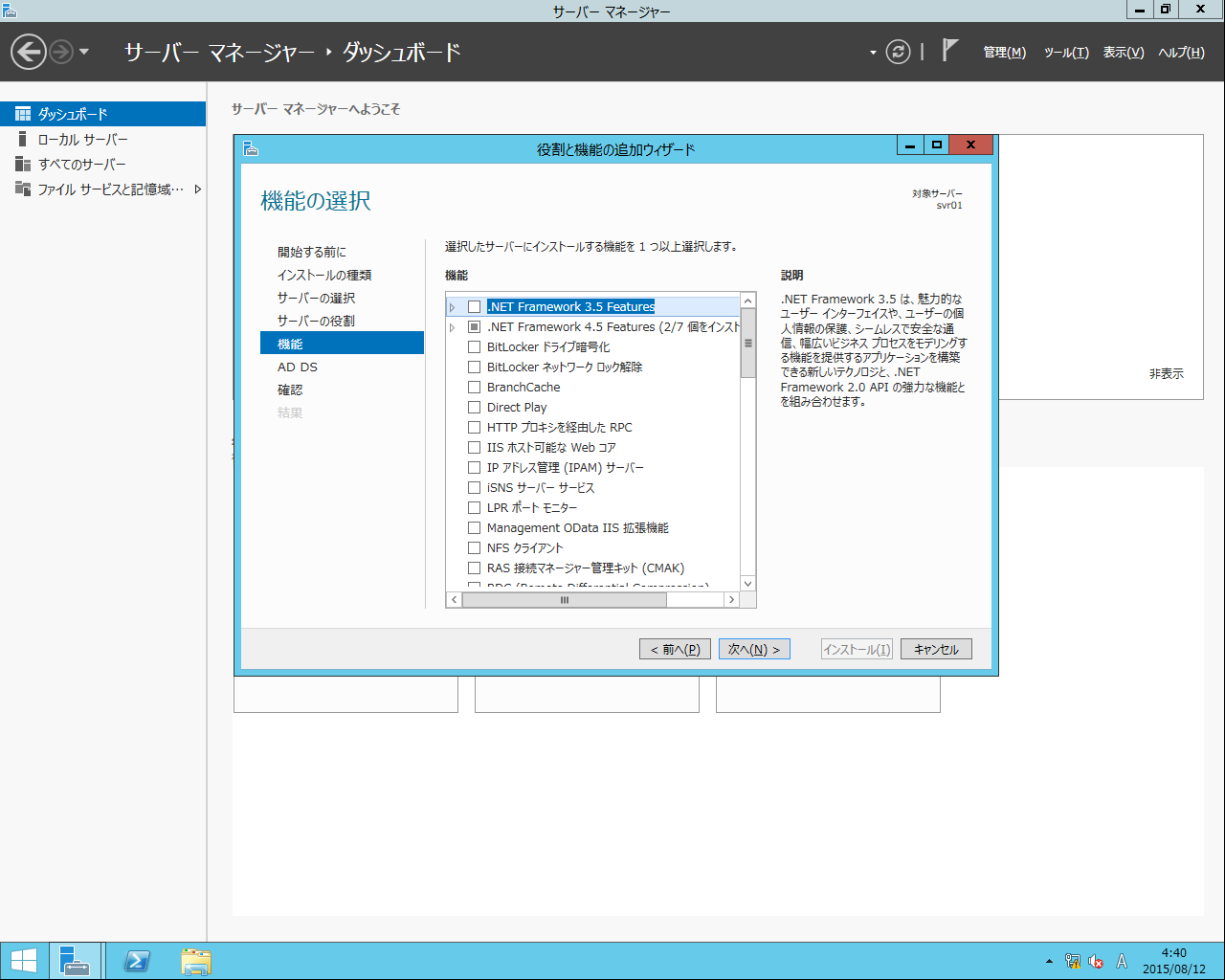Click the refresh icon in Server Manager header
This screenshot has width=1225, height=980.
pos(898,52)
